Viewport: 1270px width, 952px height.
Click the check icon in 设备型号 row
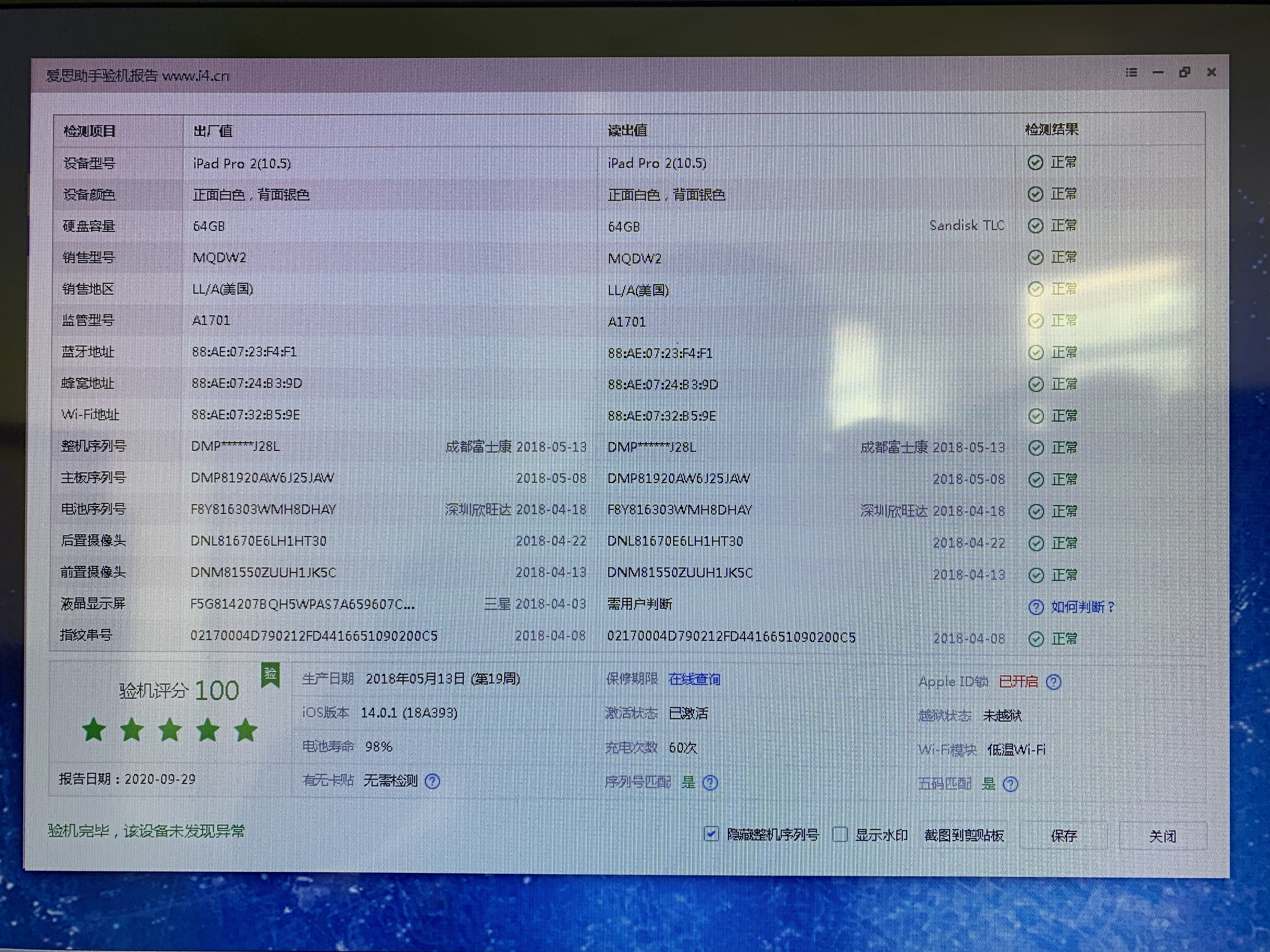tap(1035, 163)
